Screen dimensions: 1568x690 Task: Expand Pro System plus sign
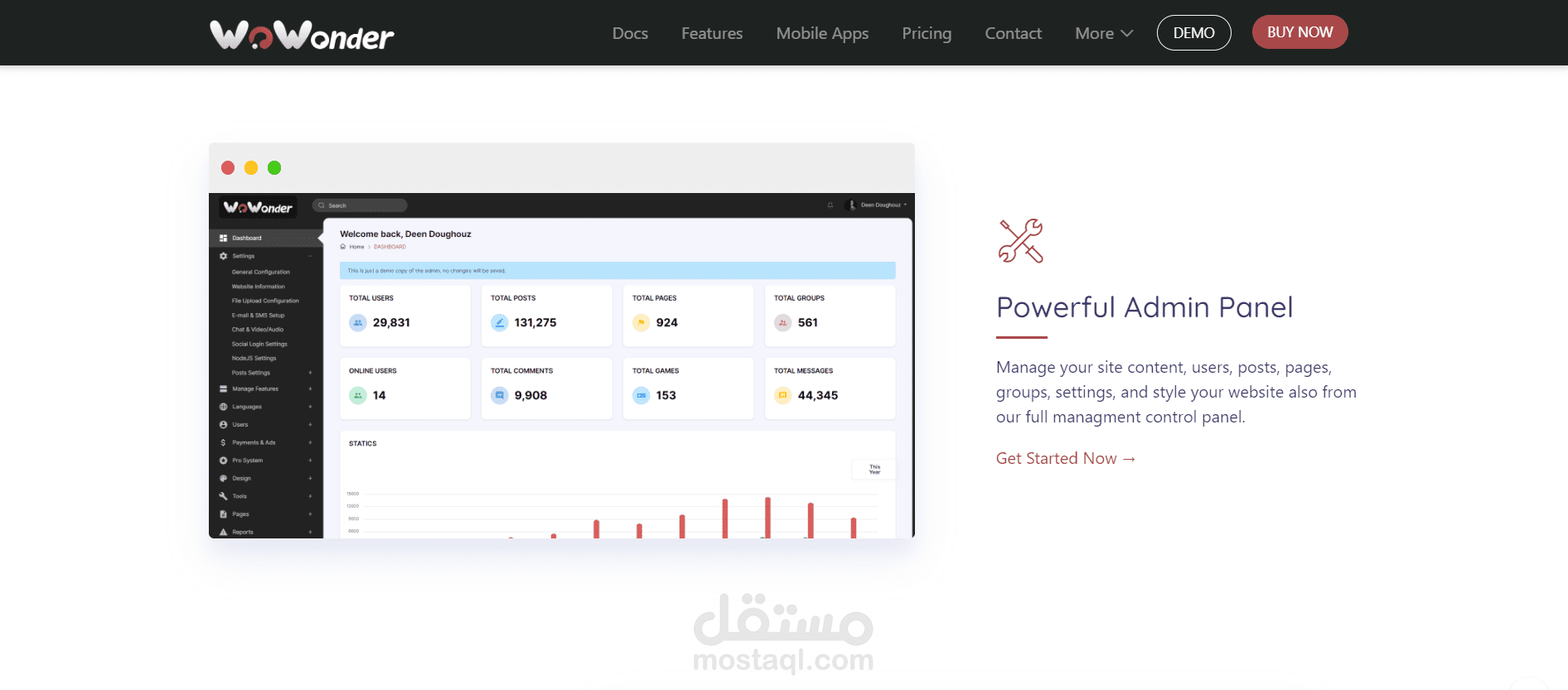point(311,461)
